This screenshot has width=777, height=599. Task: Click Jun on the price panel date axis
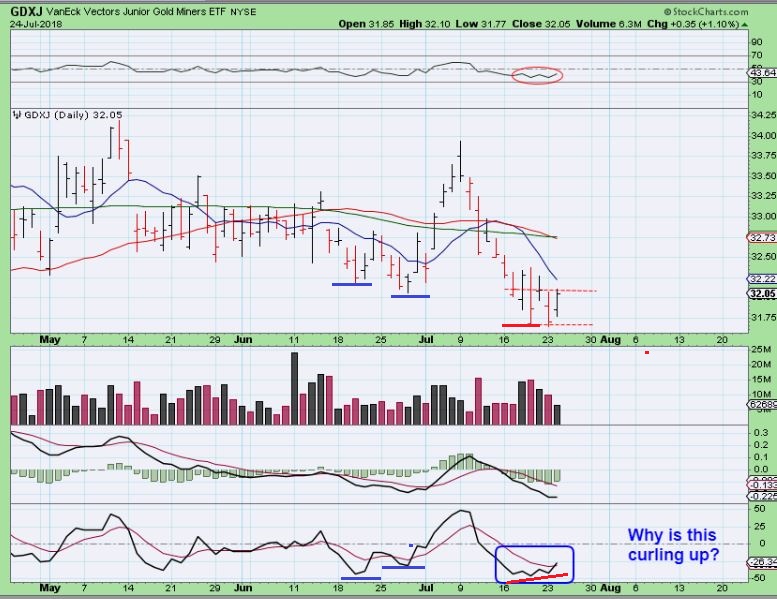tap(243, 340)
